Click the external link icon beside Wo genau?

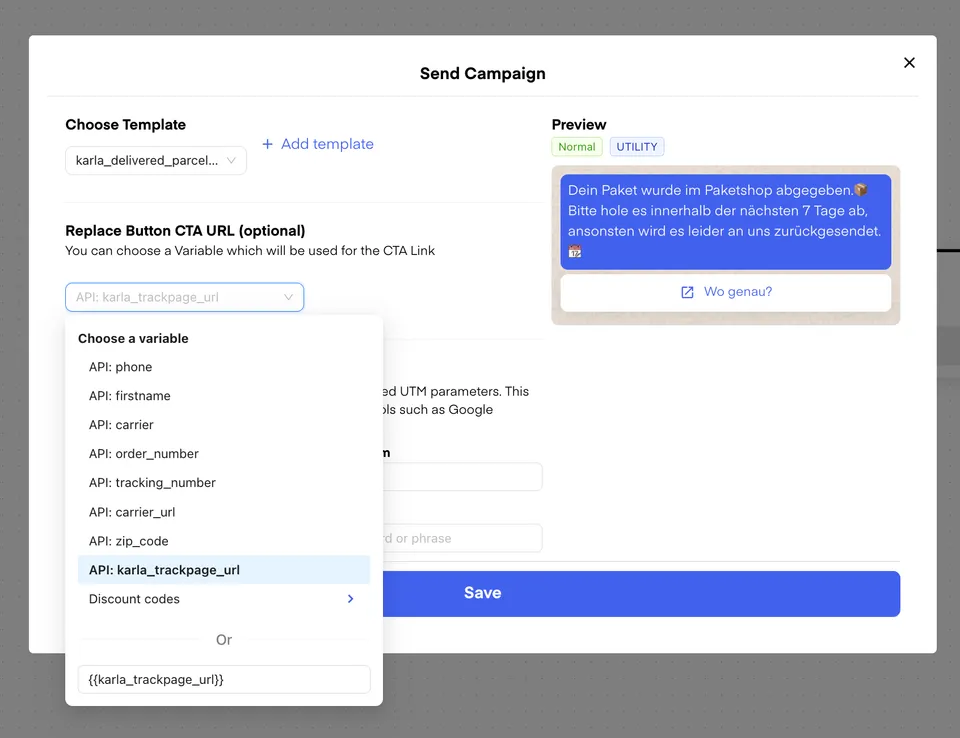pyautogui.click(x=687, y=292)
